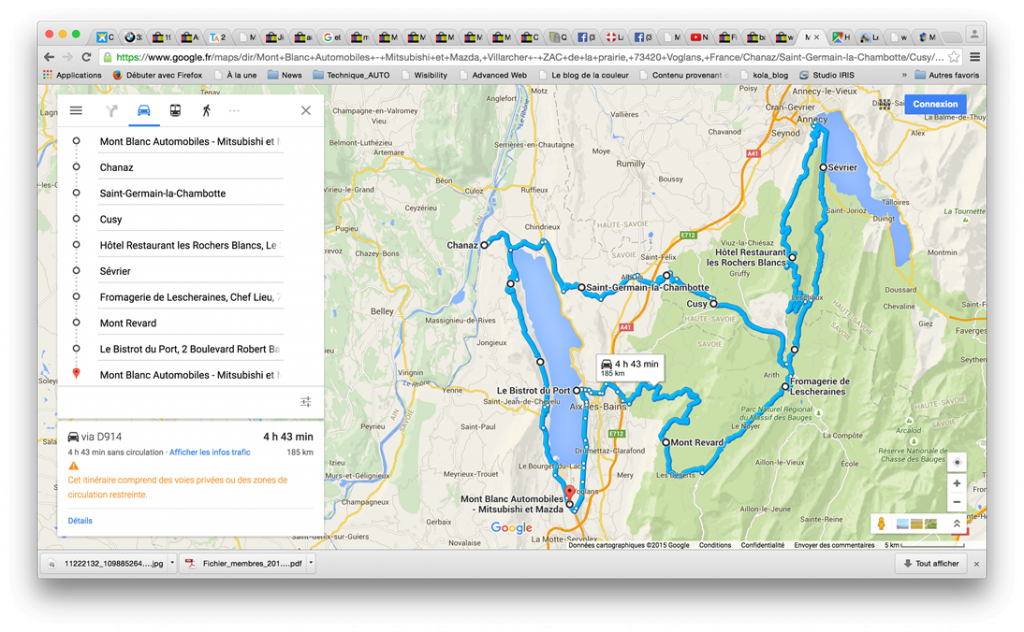1024x632 pixels.
Task: Click the 4 h 43 min route label on map
Action: pyautogui.click(x=630, y=368)
